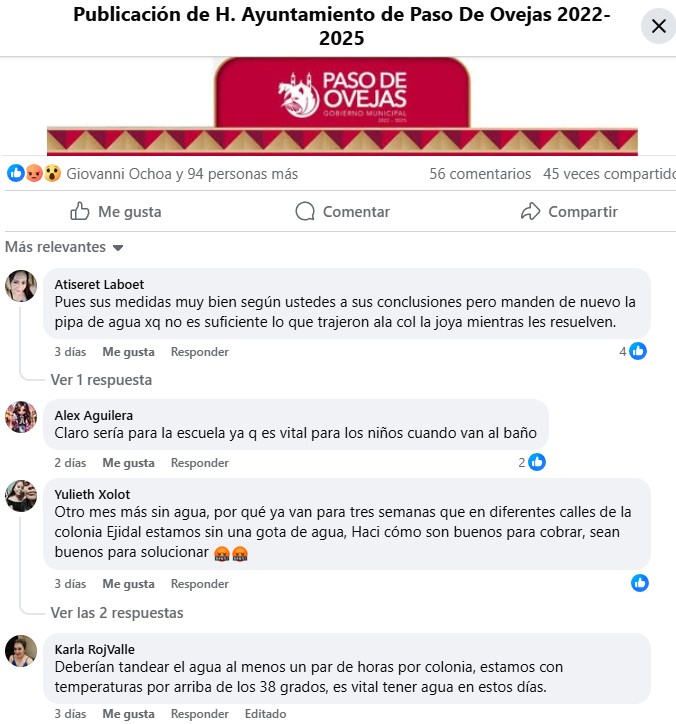View likes on Alex Aguilera's comment
Screen dimensions: 676x724
tap(532, 462)
